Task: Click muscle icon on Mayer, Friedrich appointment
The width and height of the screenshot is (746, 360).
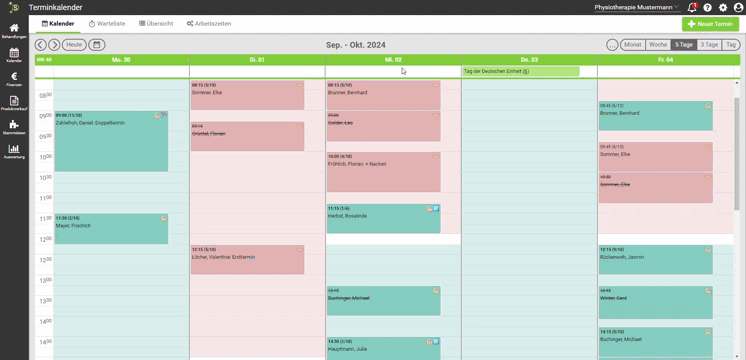Action: point(164,218)
